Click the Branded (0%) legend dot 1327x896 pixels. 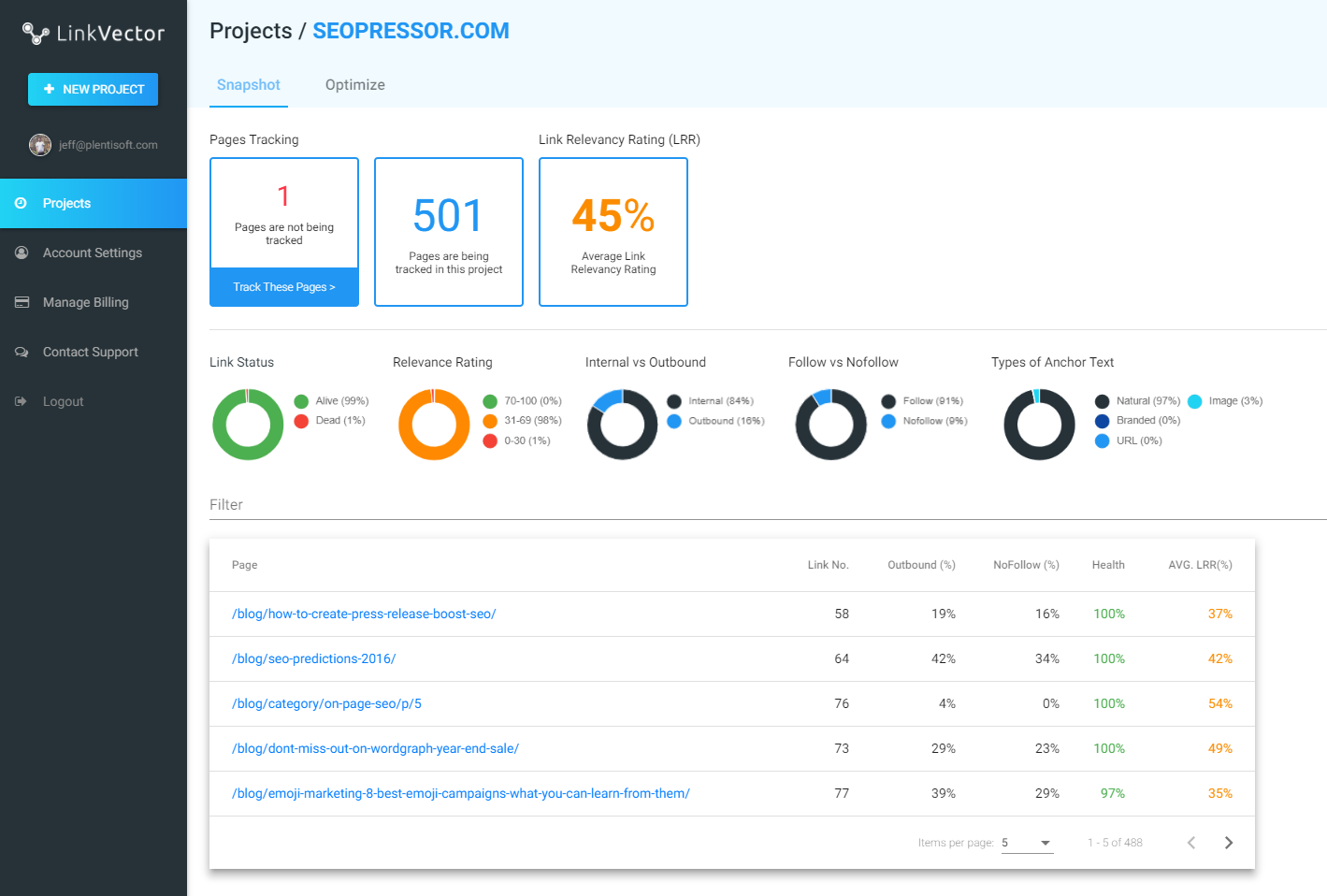point(1102,421)
